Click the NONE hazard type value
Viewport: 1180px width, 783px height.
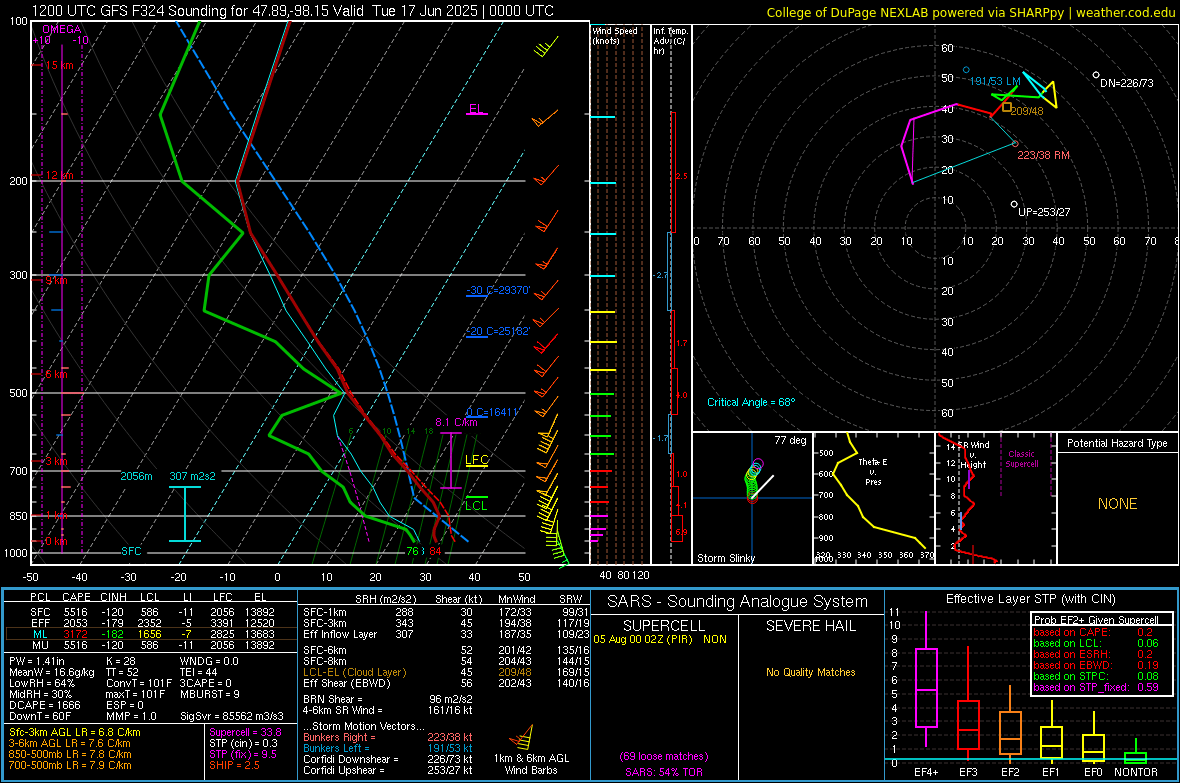point(1118,504)
